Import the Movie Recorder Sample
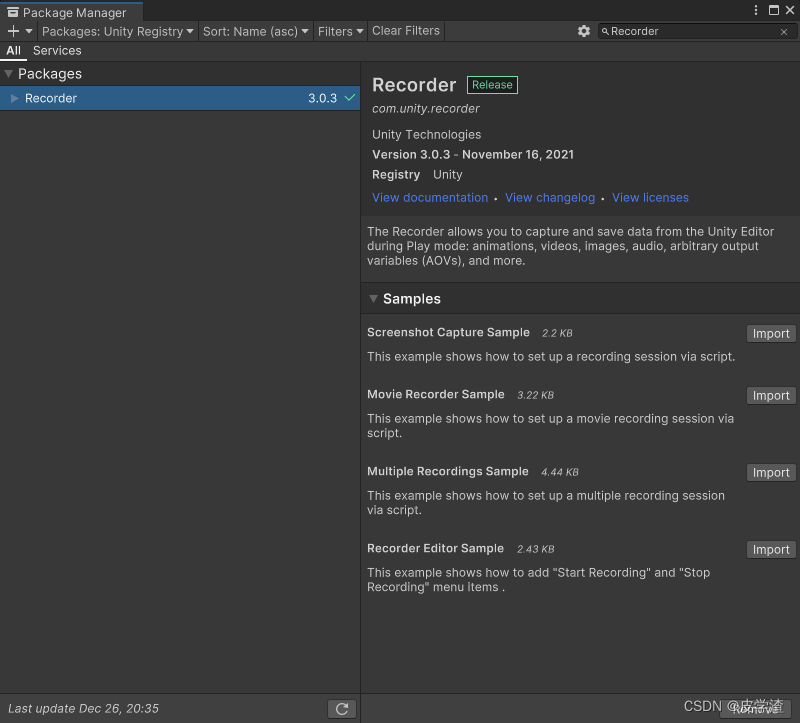This screenshot has height=723, width=800. tap(770, 395)
